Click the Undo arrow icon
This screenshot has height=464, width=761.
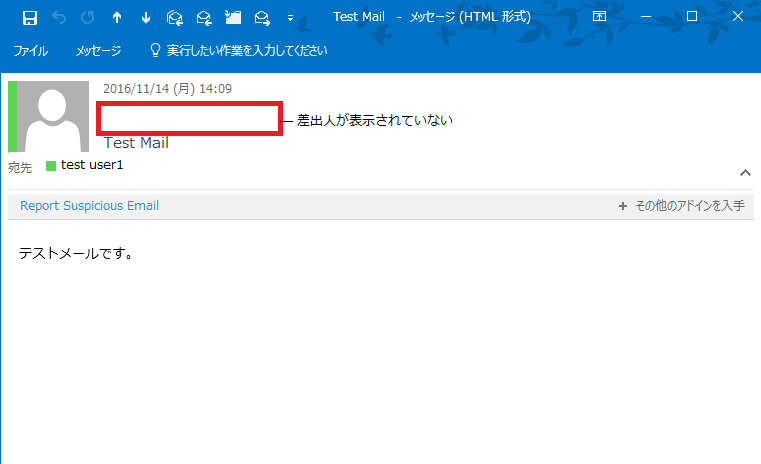[x=59, y=18]
